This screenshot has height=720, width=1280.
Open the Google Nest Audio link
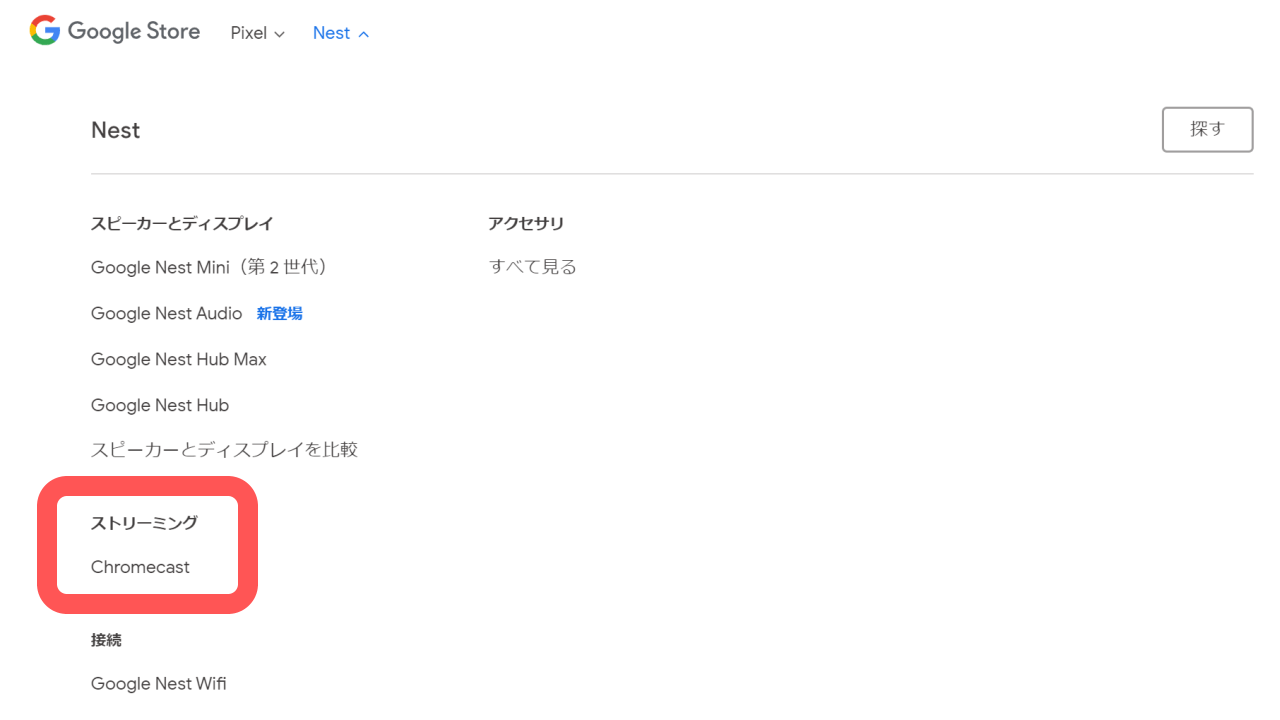pos(166,313)
